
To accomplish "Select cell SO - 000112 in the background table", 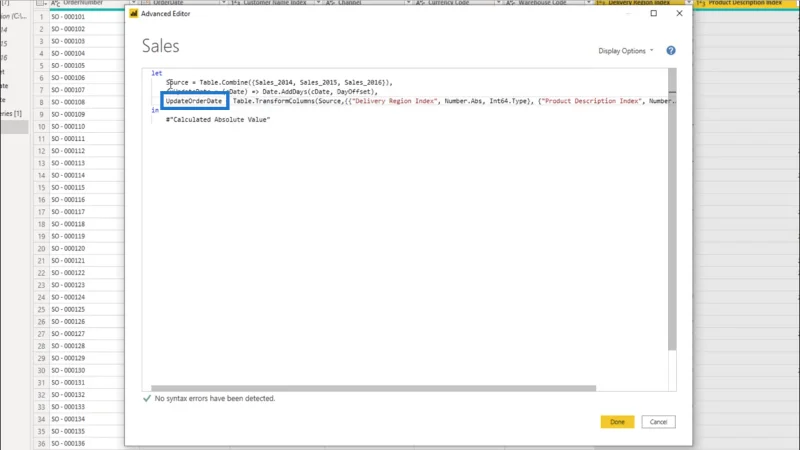I will 87,151.
